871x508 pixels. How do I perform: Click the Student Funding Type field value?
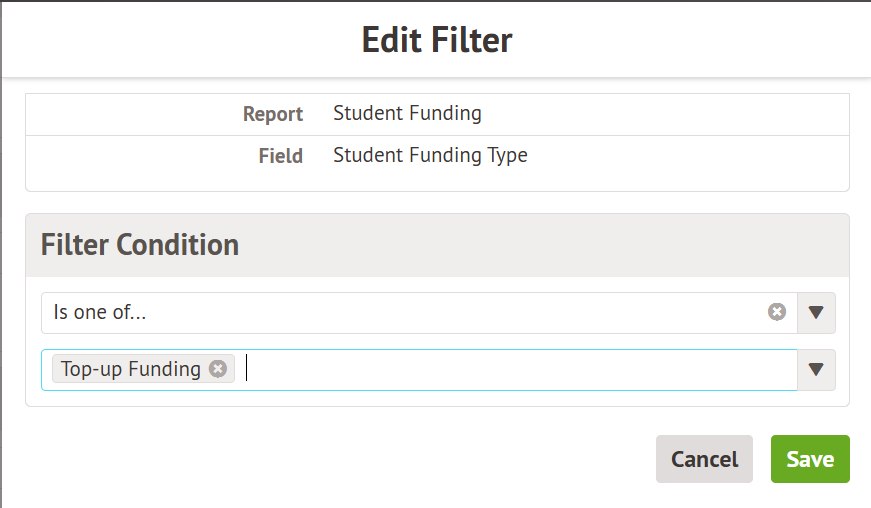click(430, 155)
